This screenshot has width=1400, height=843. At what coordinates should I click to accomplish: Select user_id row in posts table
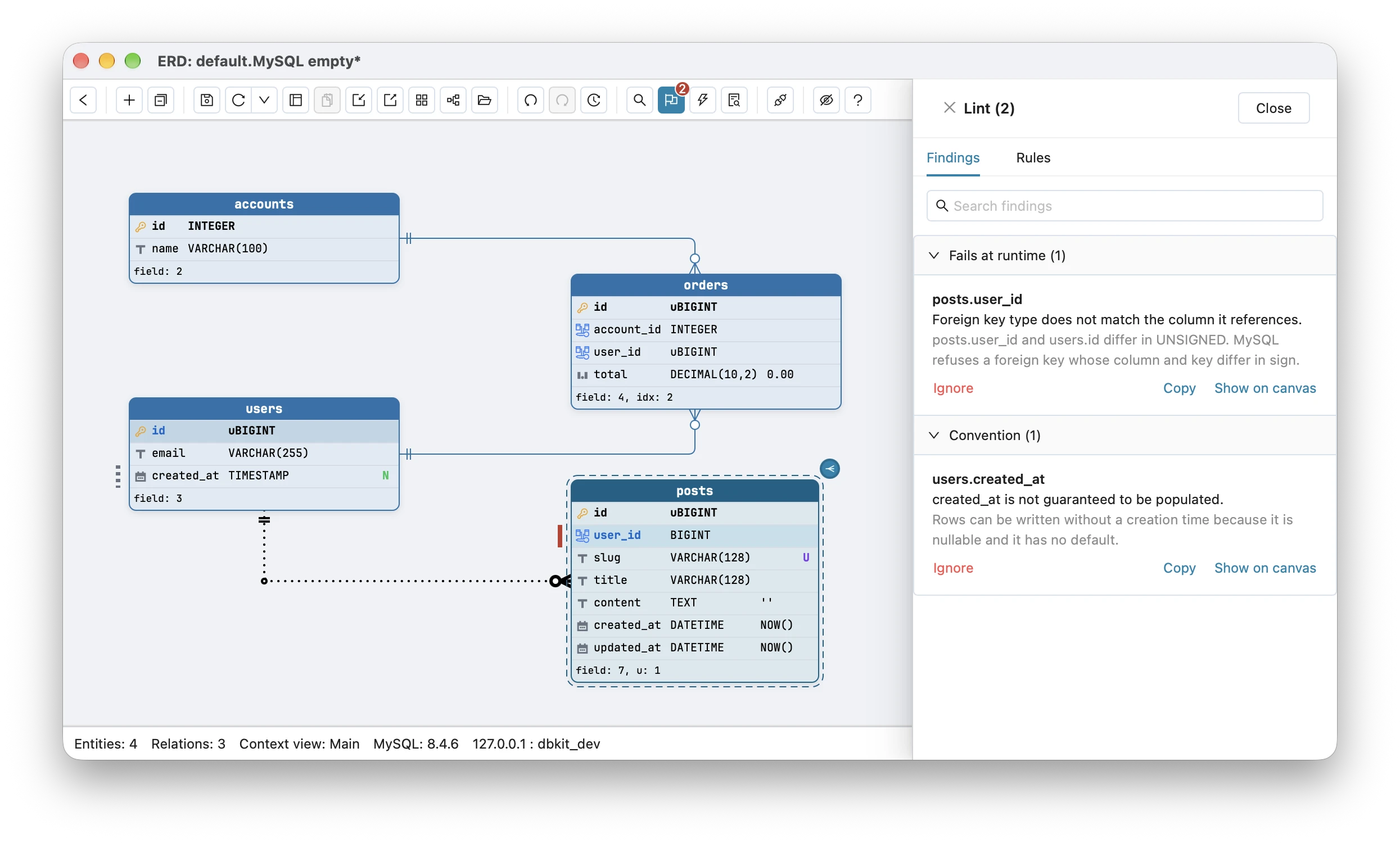coord(694,534)
